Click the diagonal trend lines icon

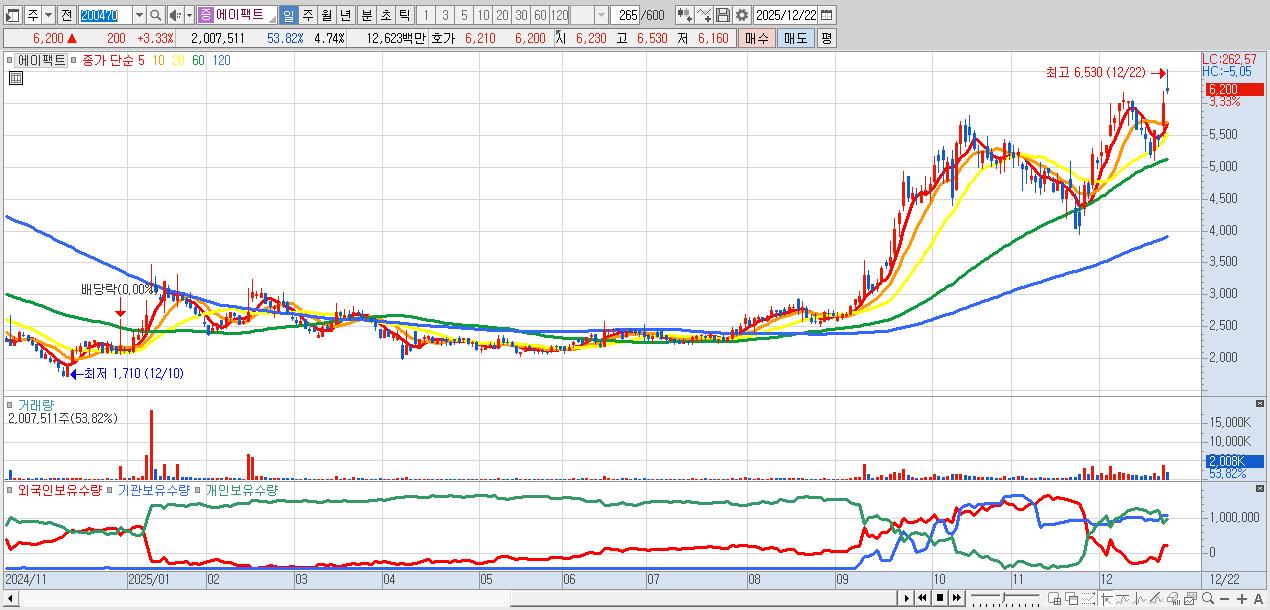[1156, 598]
